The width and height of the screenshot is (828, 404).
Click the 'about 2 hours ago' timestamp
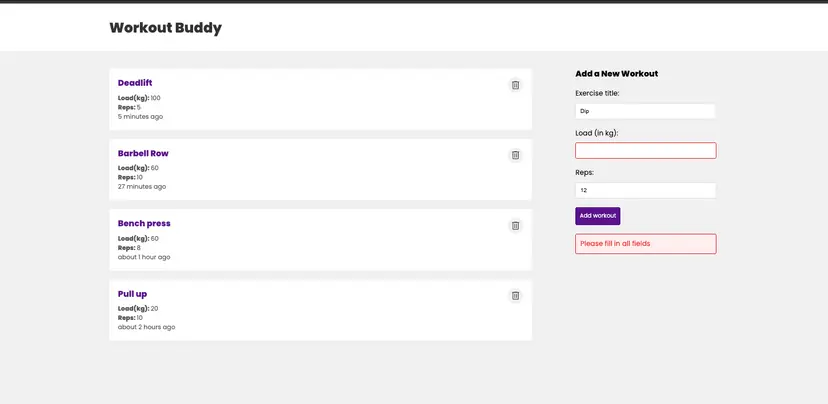pyautogui.click(x=146, y=327)
